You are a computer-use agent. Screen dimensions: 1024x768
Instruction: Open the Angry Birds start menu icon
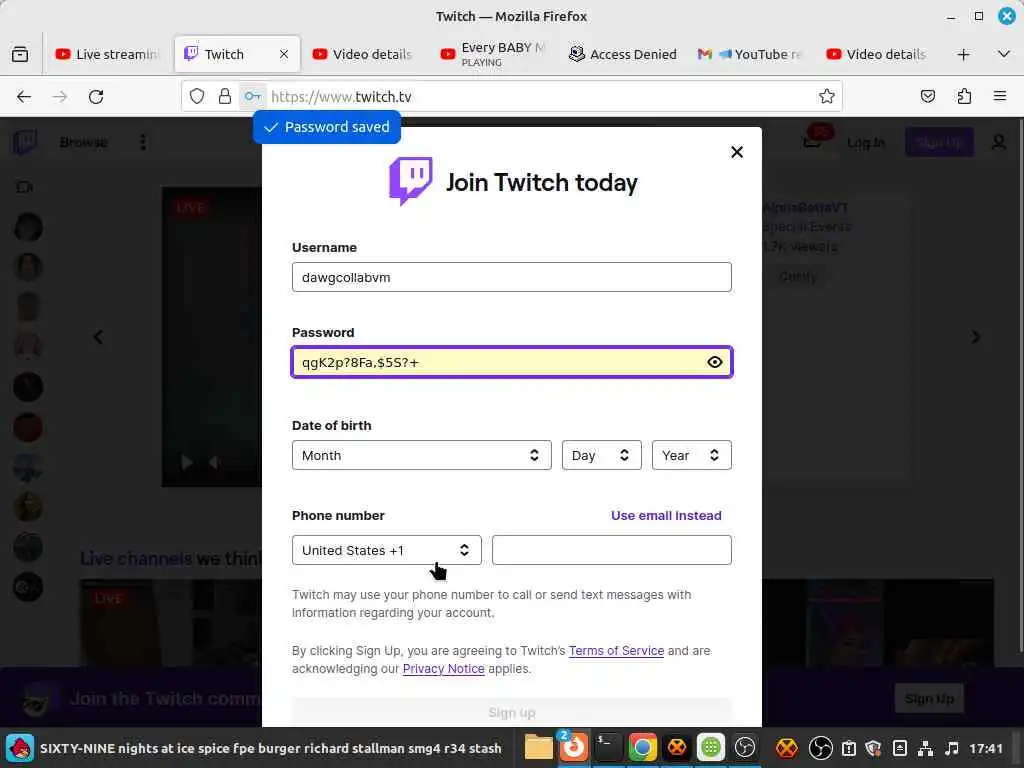(20, 747)
